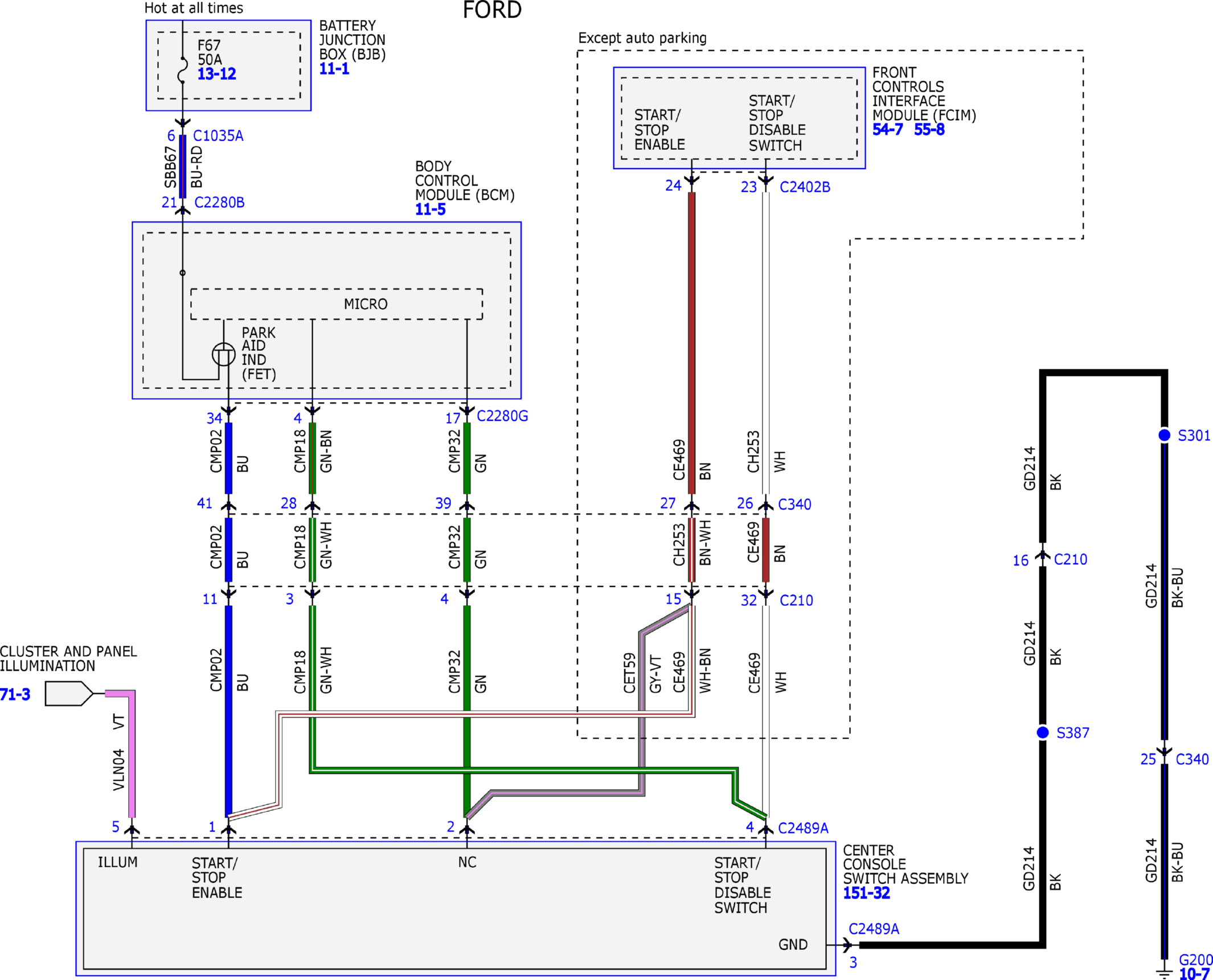Select pin number 34 on C2280G
Viewport: 1213px width, 980px height.
tap(214, 419)
